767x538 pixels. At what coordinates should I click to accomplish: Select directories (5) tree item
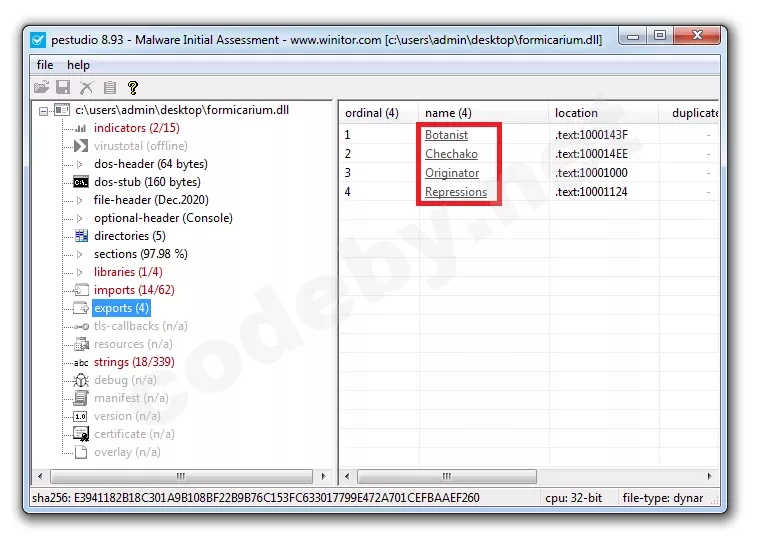point(130,236)
